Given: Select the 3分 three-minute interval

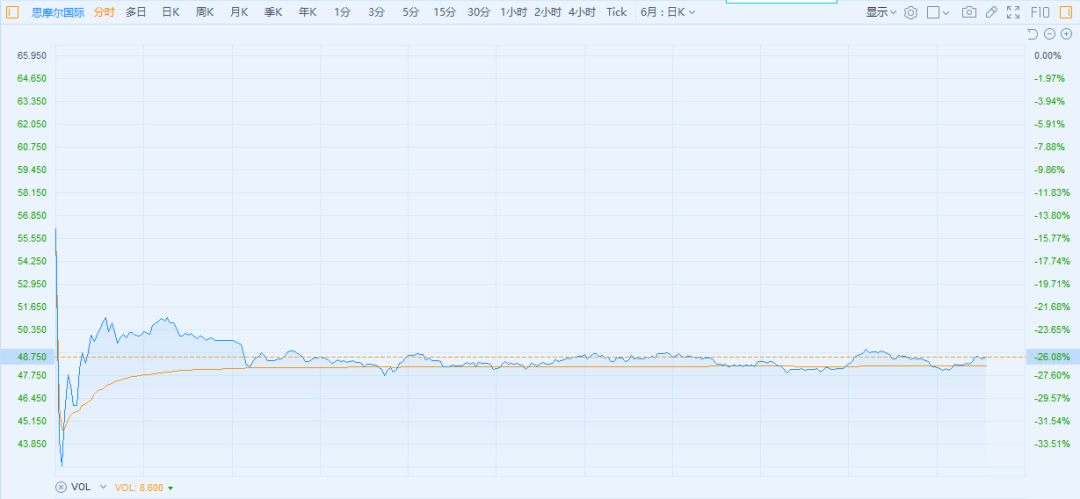Looking at the screenshot, I should [x=376, y=12].
